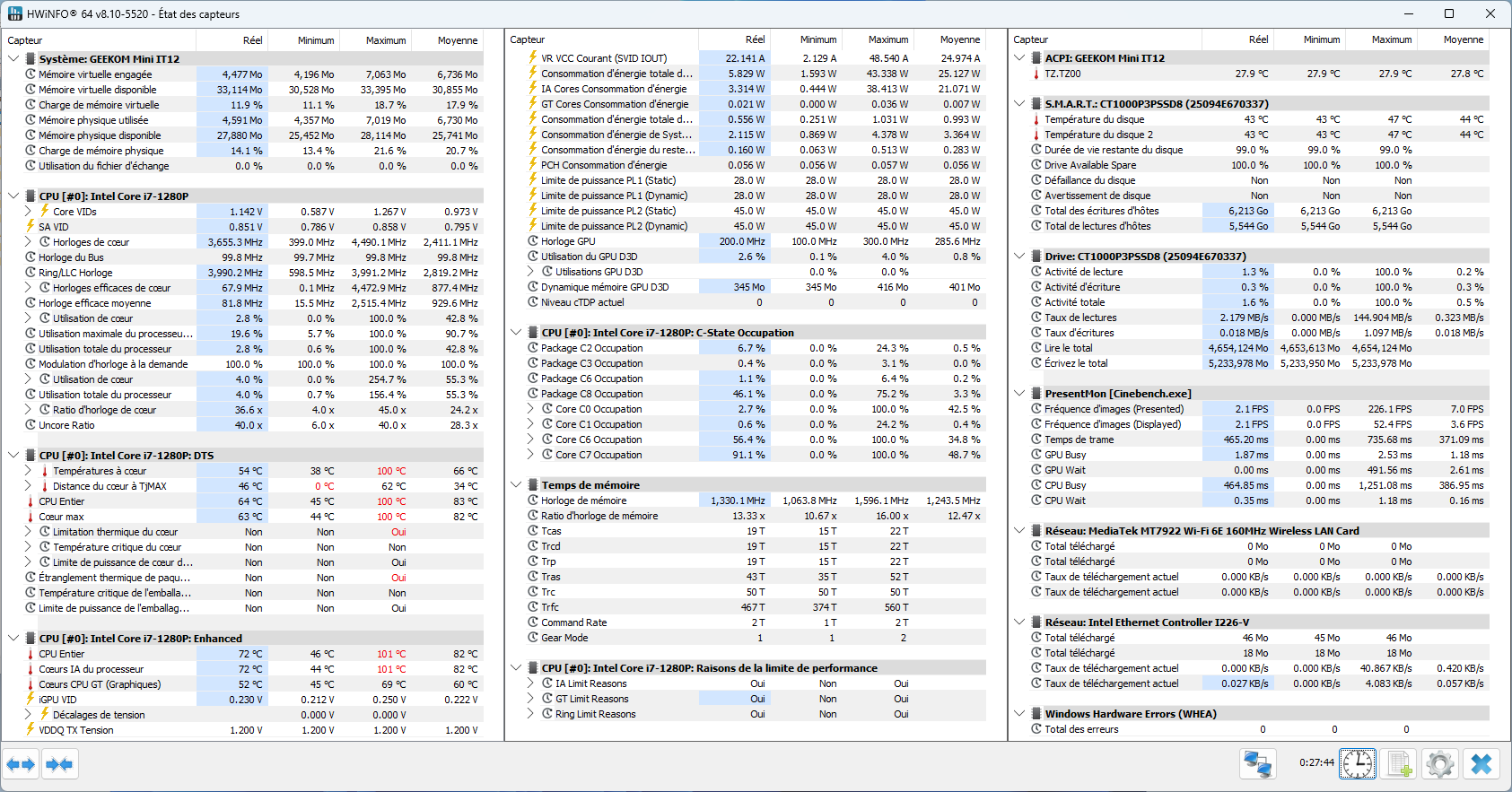The height and width of the screenshot is (792, 1512).
Task: Open the remote network monitoring icon
Action: [1258, 764]
